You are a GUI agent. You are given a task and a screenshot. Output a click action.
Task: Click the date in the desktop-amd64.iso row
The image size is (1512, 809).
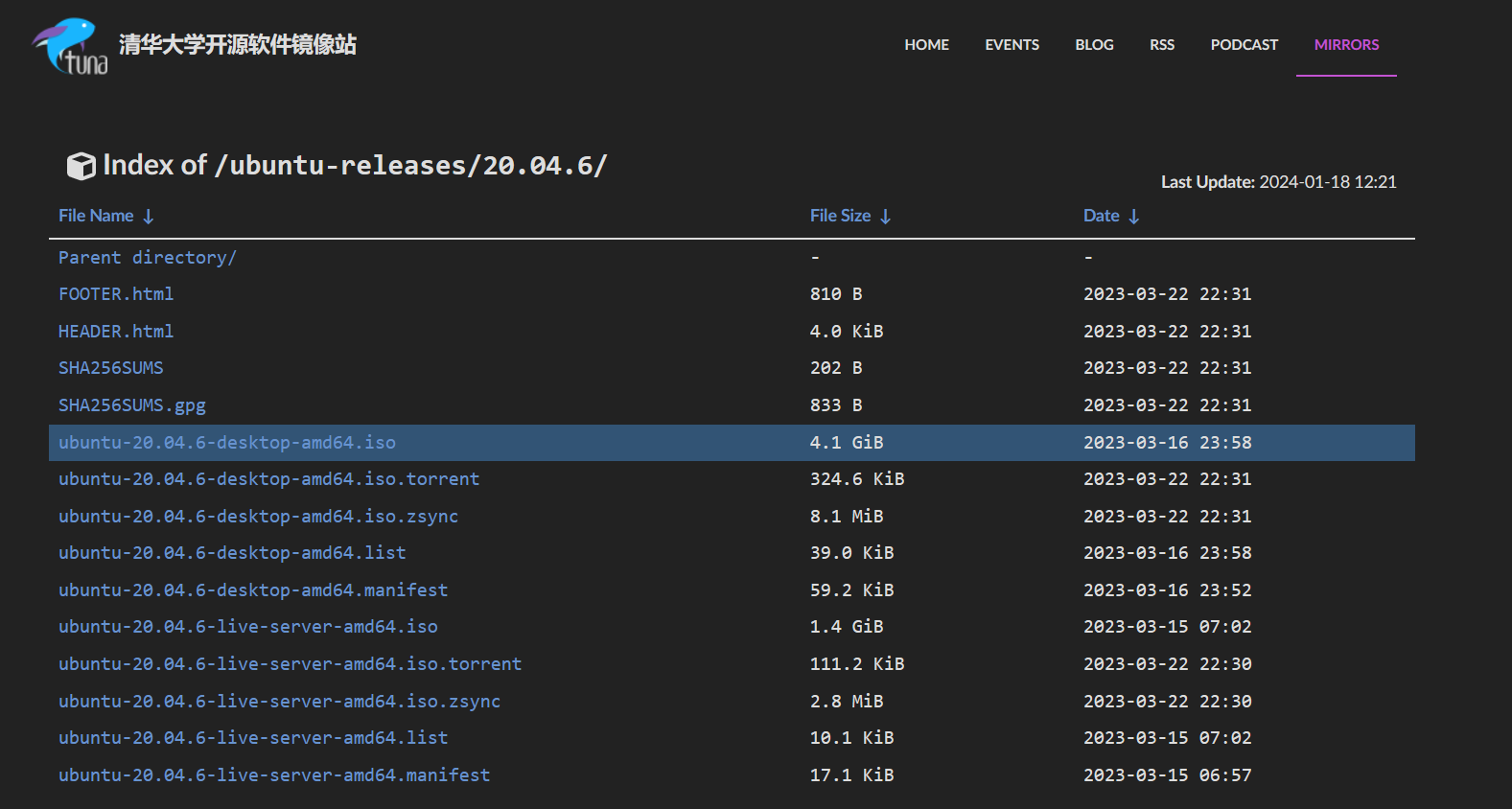pos(1167,443)
